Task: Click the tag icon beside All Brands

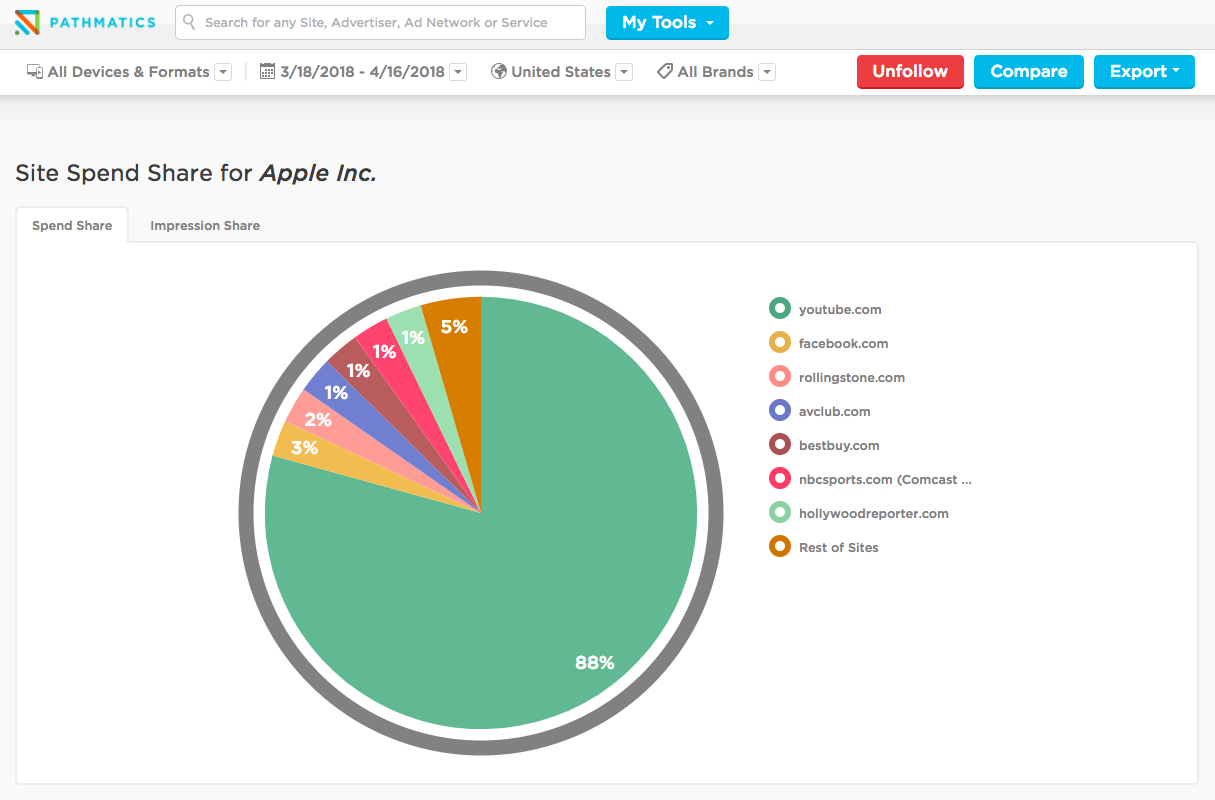Action: [x=664, y=71]
